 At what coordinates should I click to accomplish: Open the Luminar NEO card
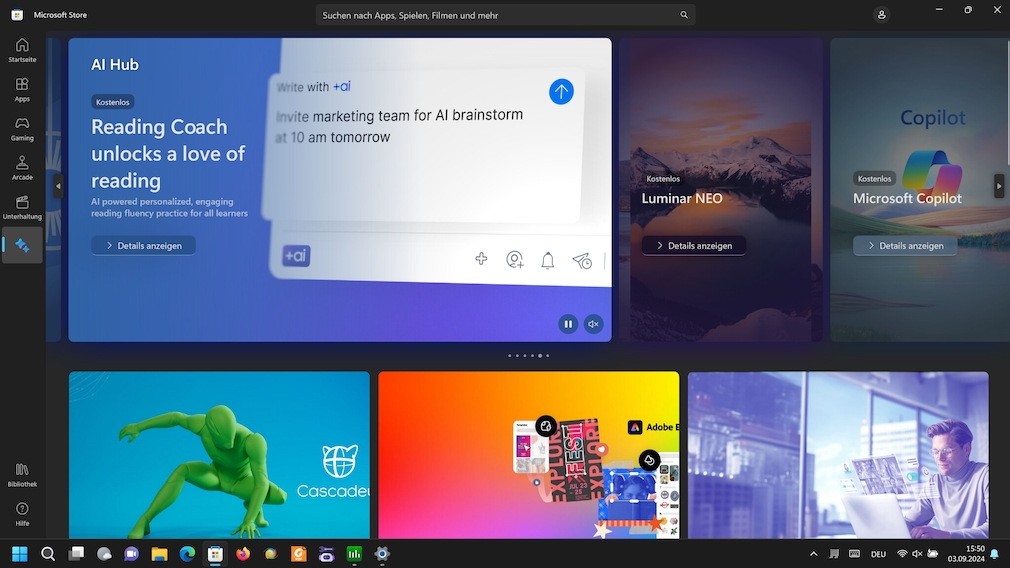point(721,190)
